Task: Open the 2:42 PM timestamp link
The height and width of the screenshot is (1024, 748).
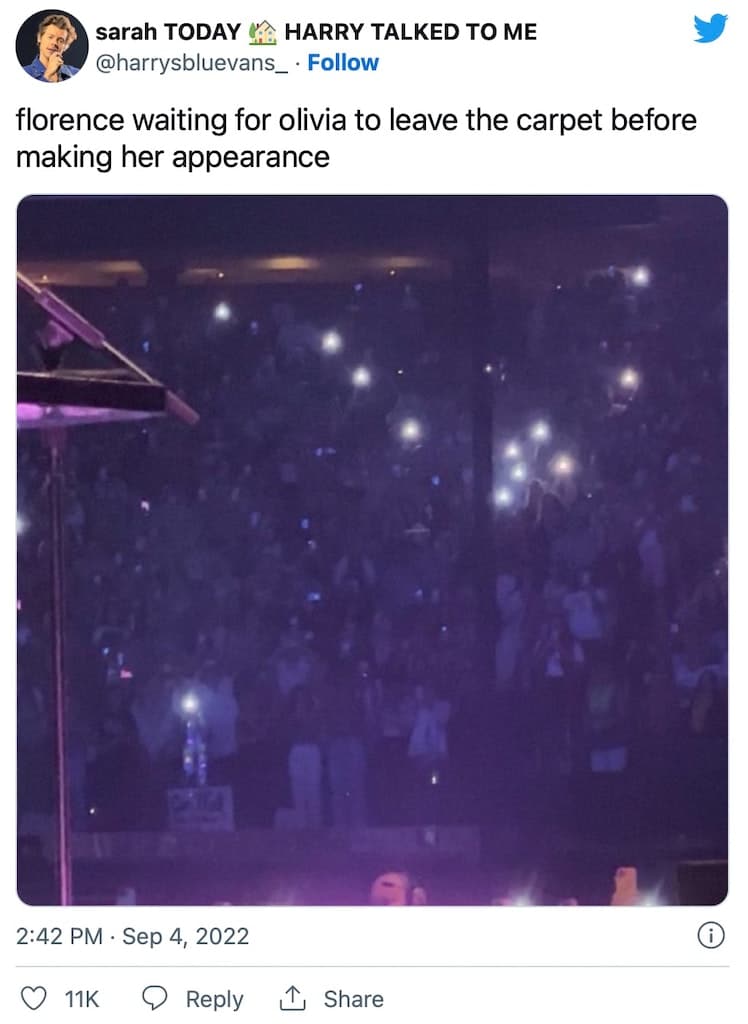Action: (59, 936)
